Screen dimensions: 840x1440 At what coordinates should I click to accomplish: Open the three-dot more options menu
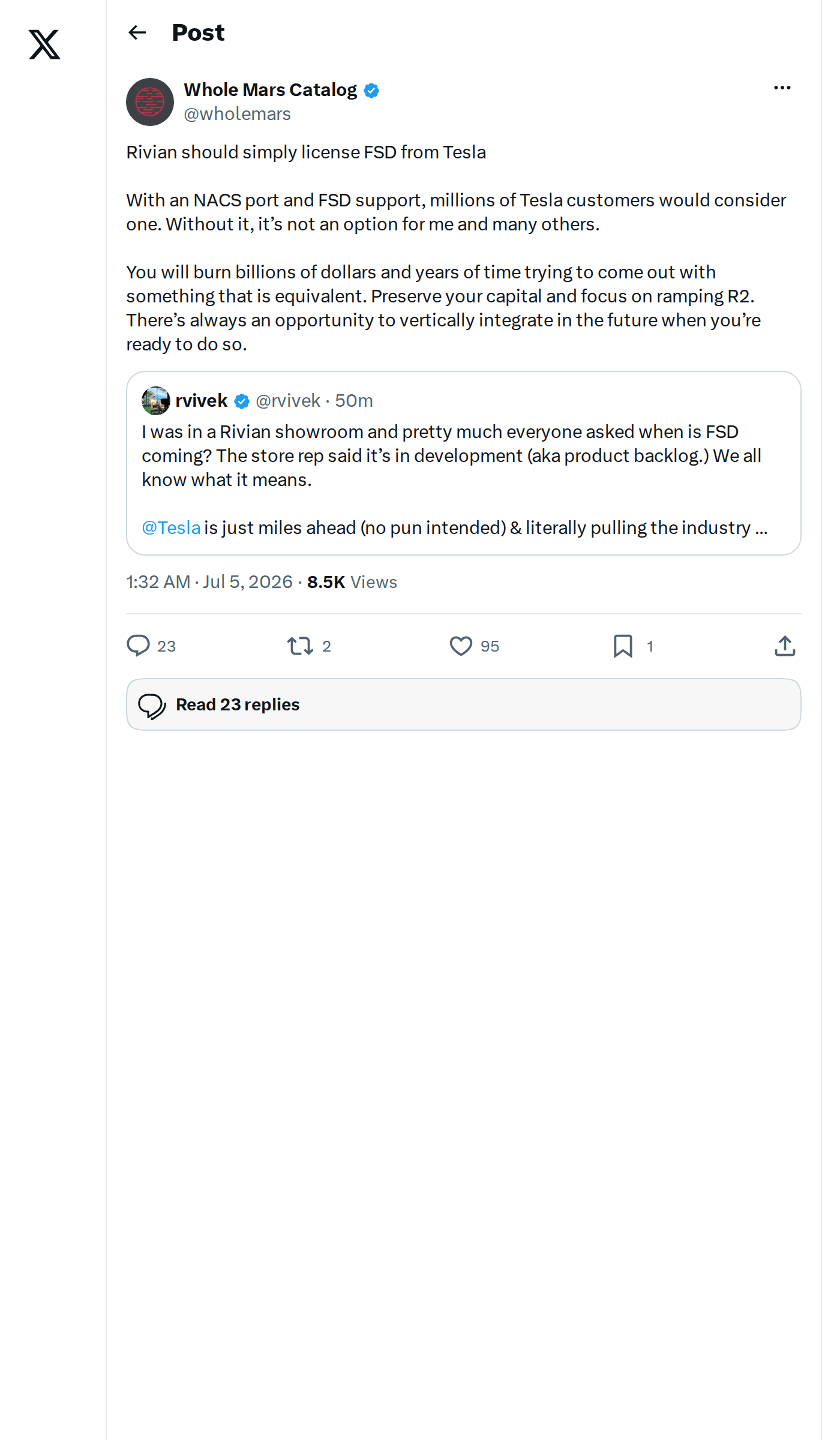[782, 88]
